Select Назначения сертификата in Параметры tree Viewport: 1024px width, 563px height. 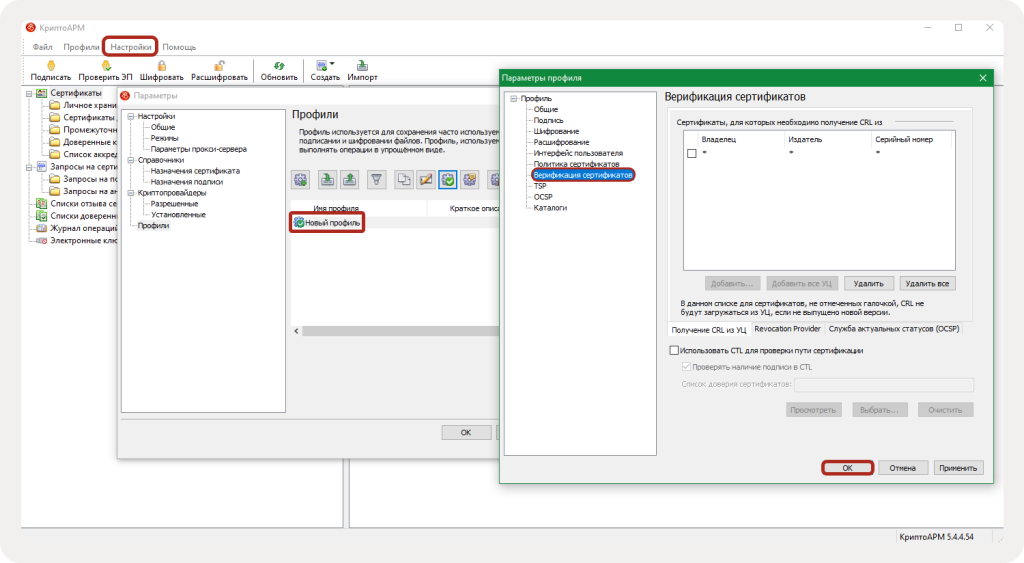coord(195,170)
